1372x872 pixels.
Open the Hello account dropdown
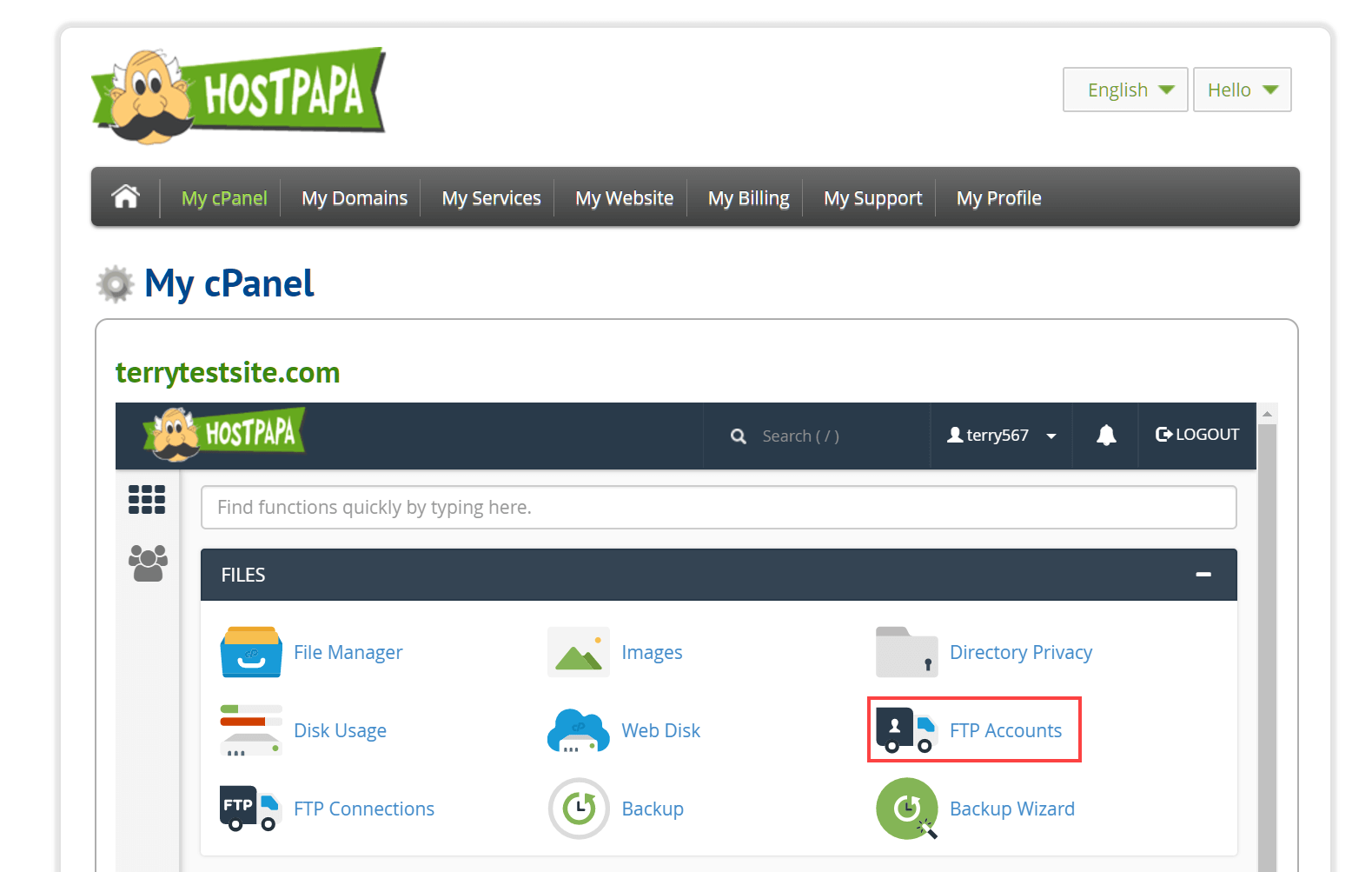[1243, 90]
